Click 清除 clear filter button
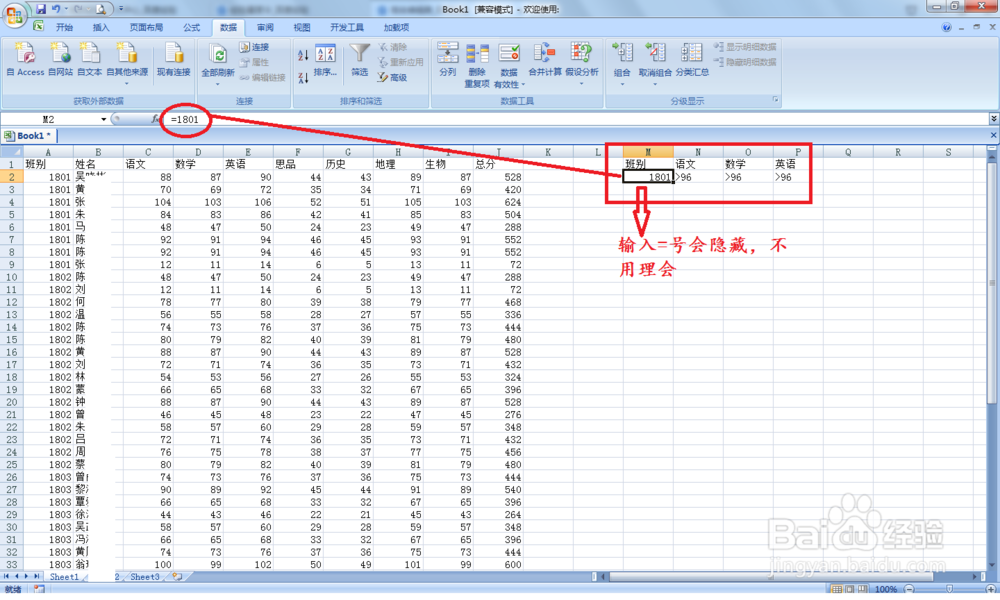The width and height of the screenshot is (1000, 600). 392,47
